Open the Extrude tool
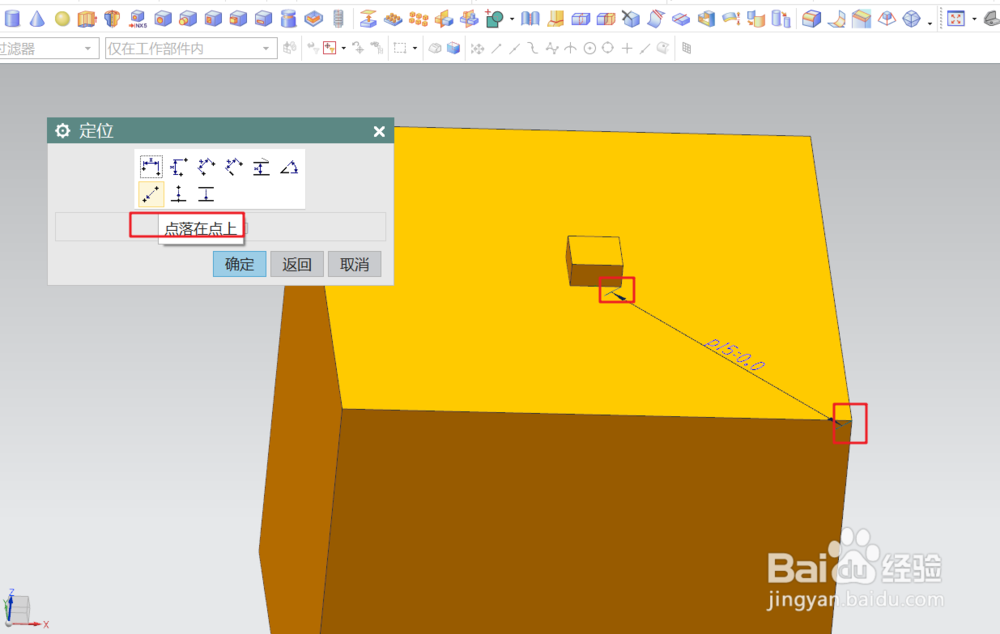Viewport: 1000px width, 634px height. coord(87,18)
